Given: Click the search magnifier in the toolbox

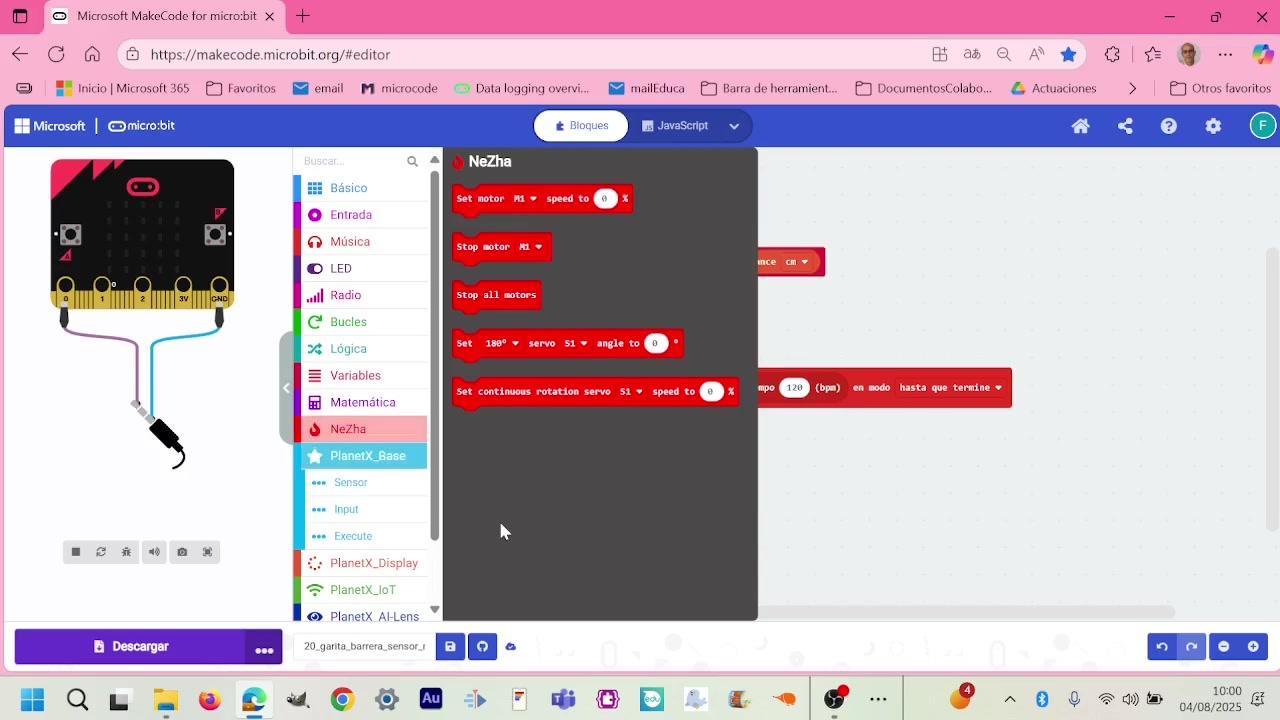Looking at the screenshot, I should (x=412, y=161).
